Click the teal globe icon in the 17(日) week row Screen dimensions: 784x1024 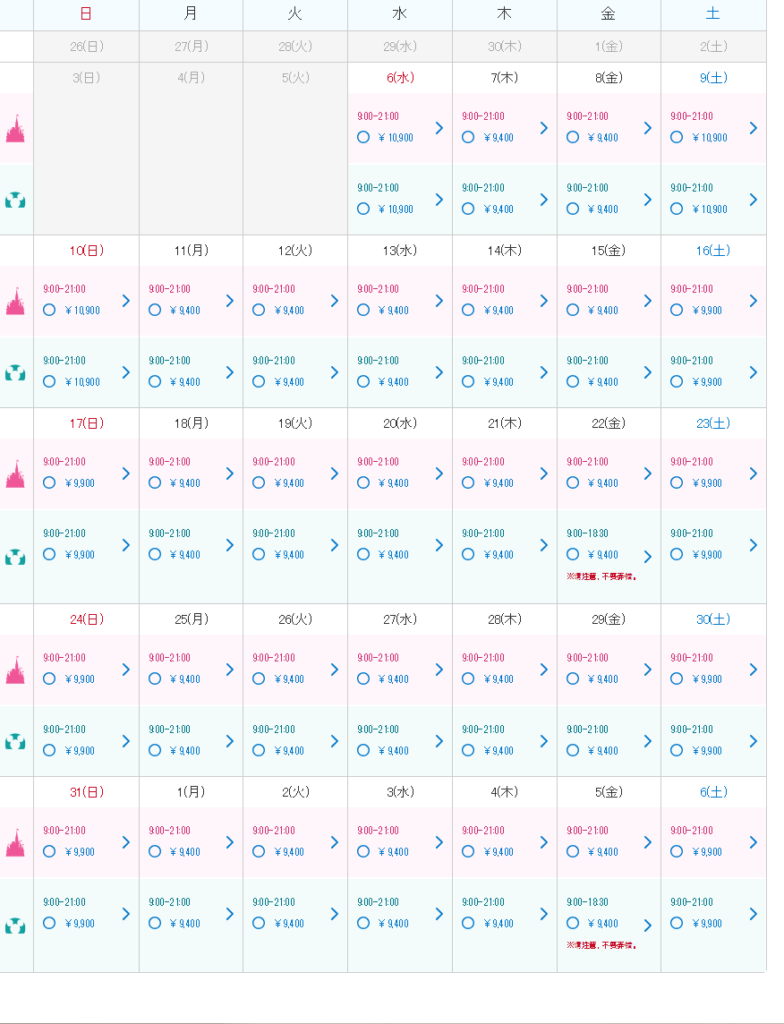pyautogui.click(x=15, y=557)
